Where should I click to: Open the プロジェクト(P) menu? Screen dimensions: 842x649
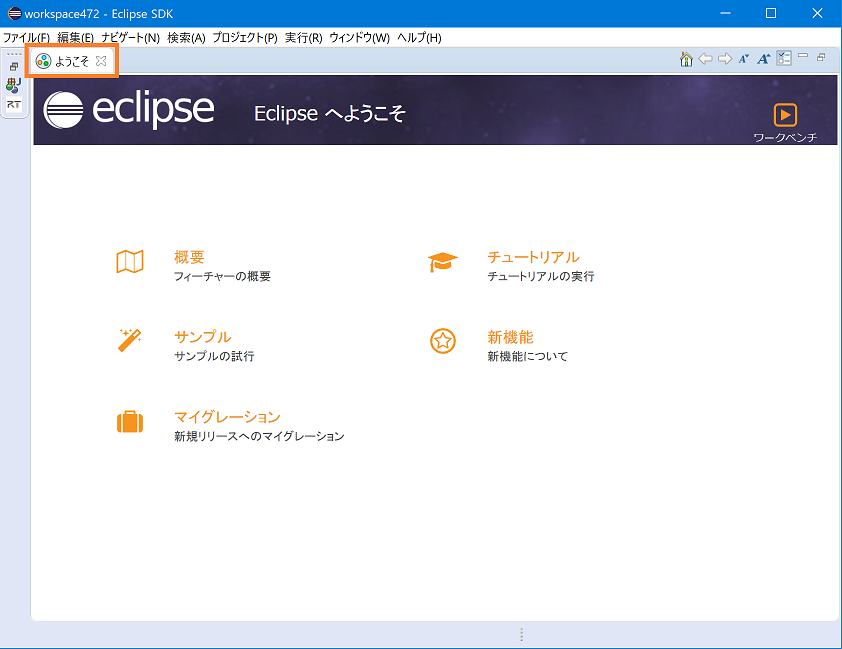click(245, 38)
